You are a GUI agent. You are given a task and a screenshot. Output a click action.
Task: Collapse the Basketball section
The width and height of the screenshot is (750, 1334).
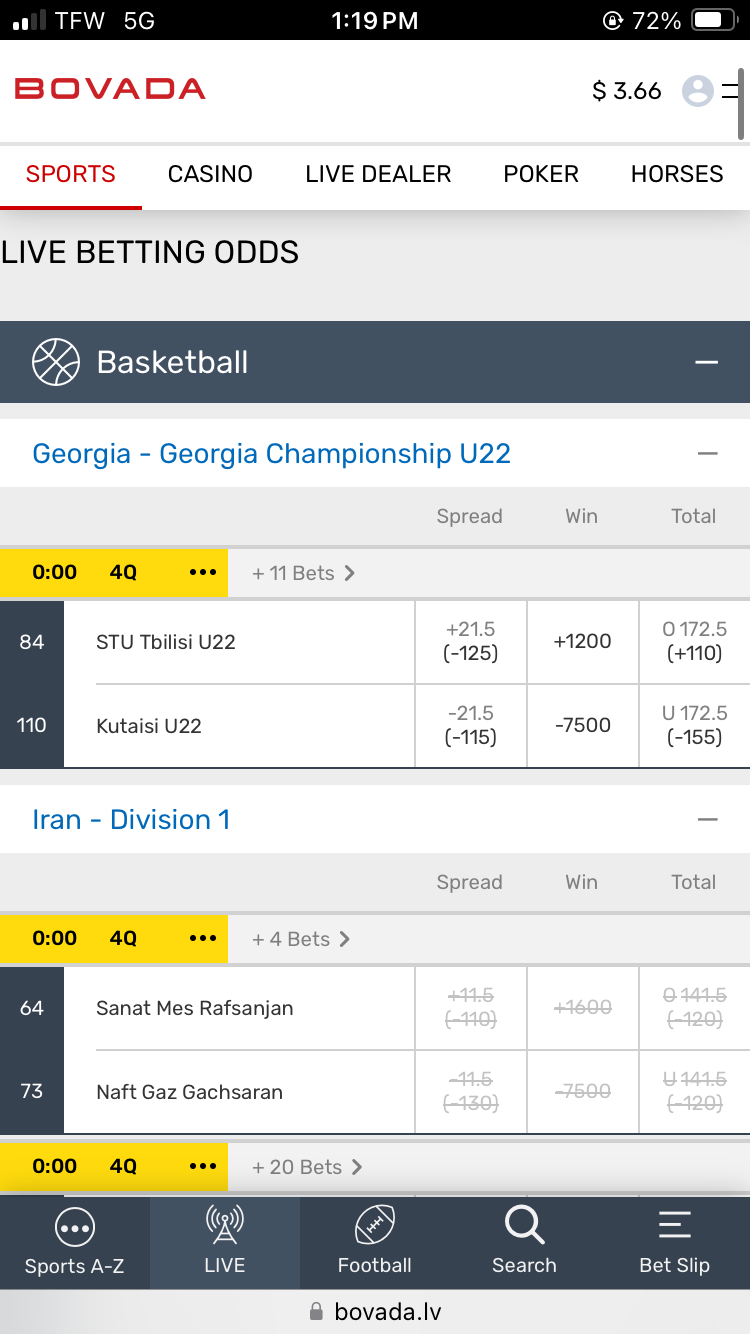707,362
